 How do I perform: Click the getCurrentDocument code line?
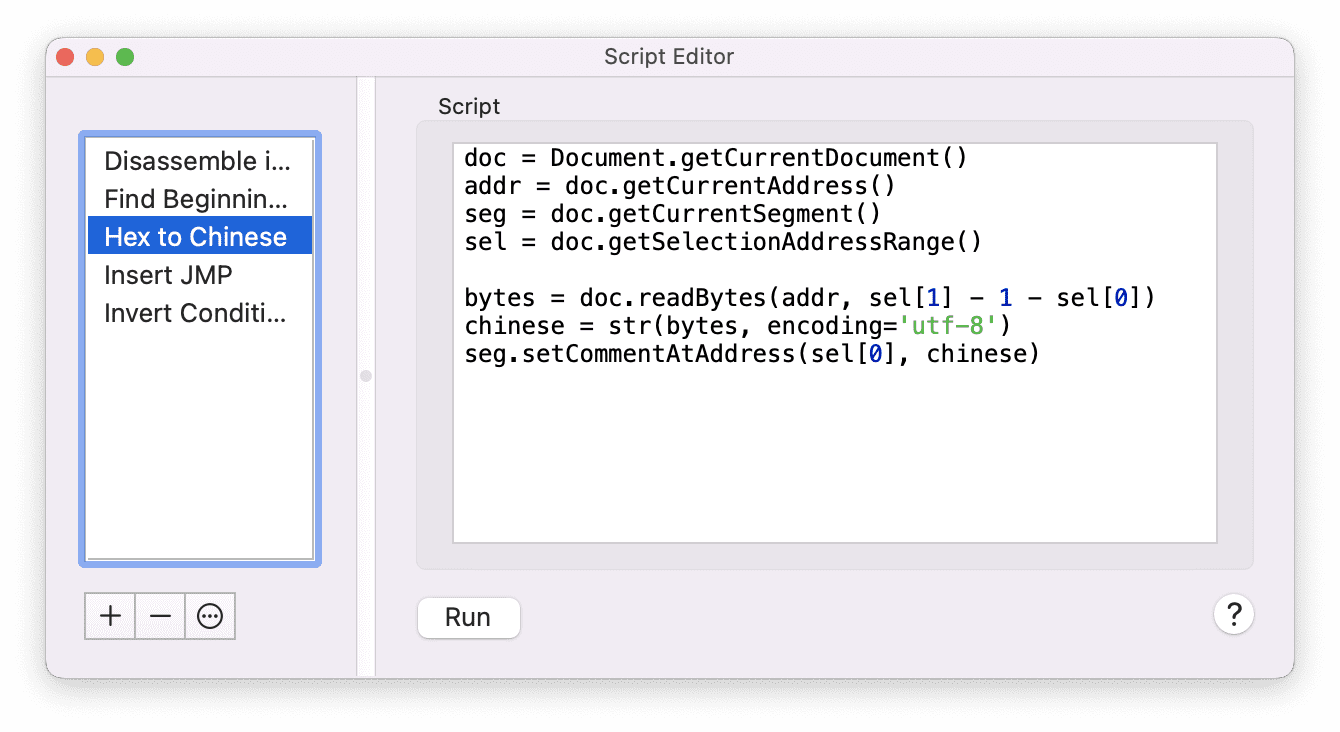[x=716, y=158]
